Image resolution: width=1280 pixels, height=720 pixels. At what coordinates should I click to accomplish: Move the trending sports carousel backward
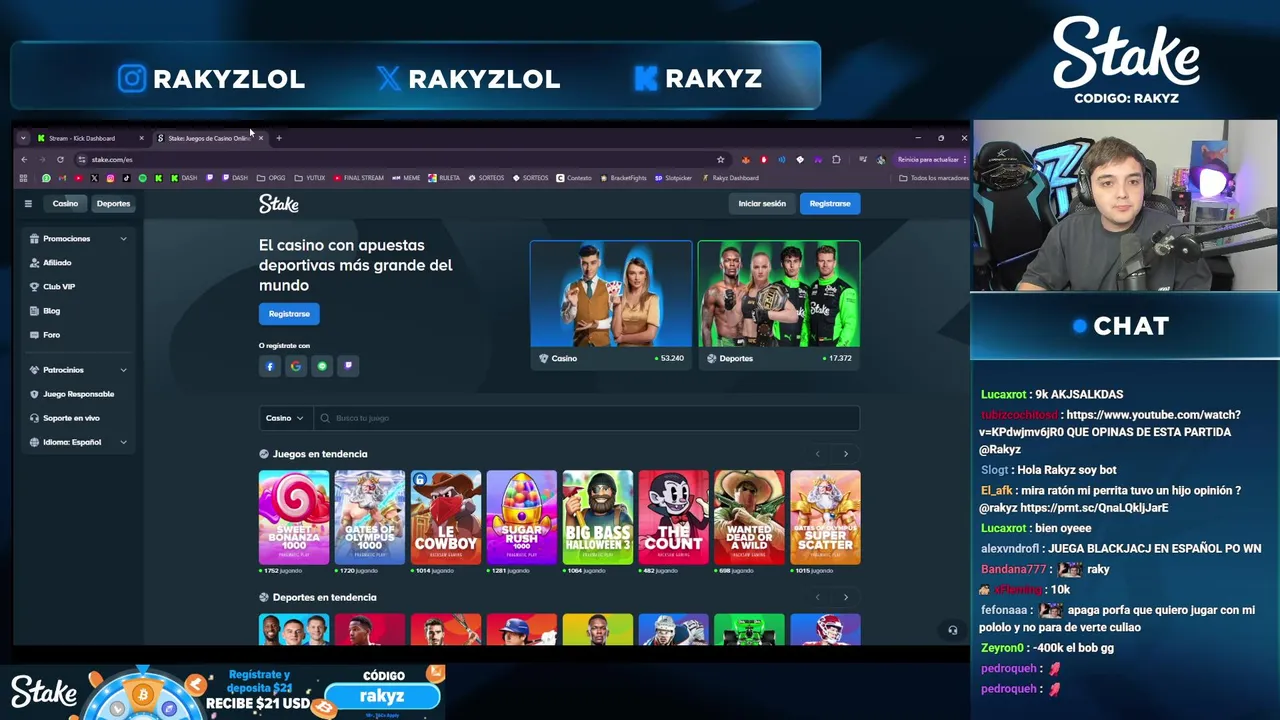(x=817, y=597)
